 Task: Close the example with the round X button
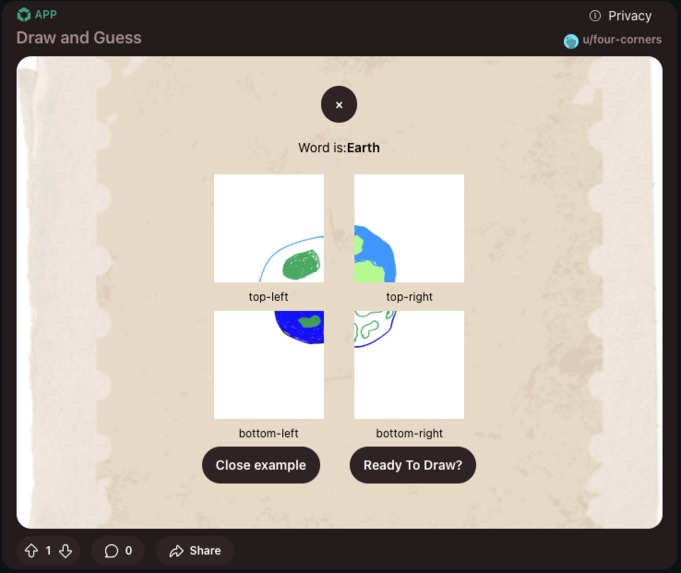pos(339,104)
